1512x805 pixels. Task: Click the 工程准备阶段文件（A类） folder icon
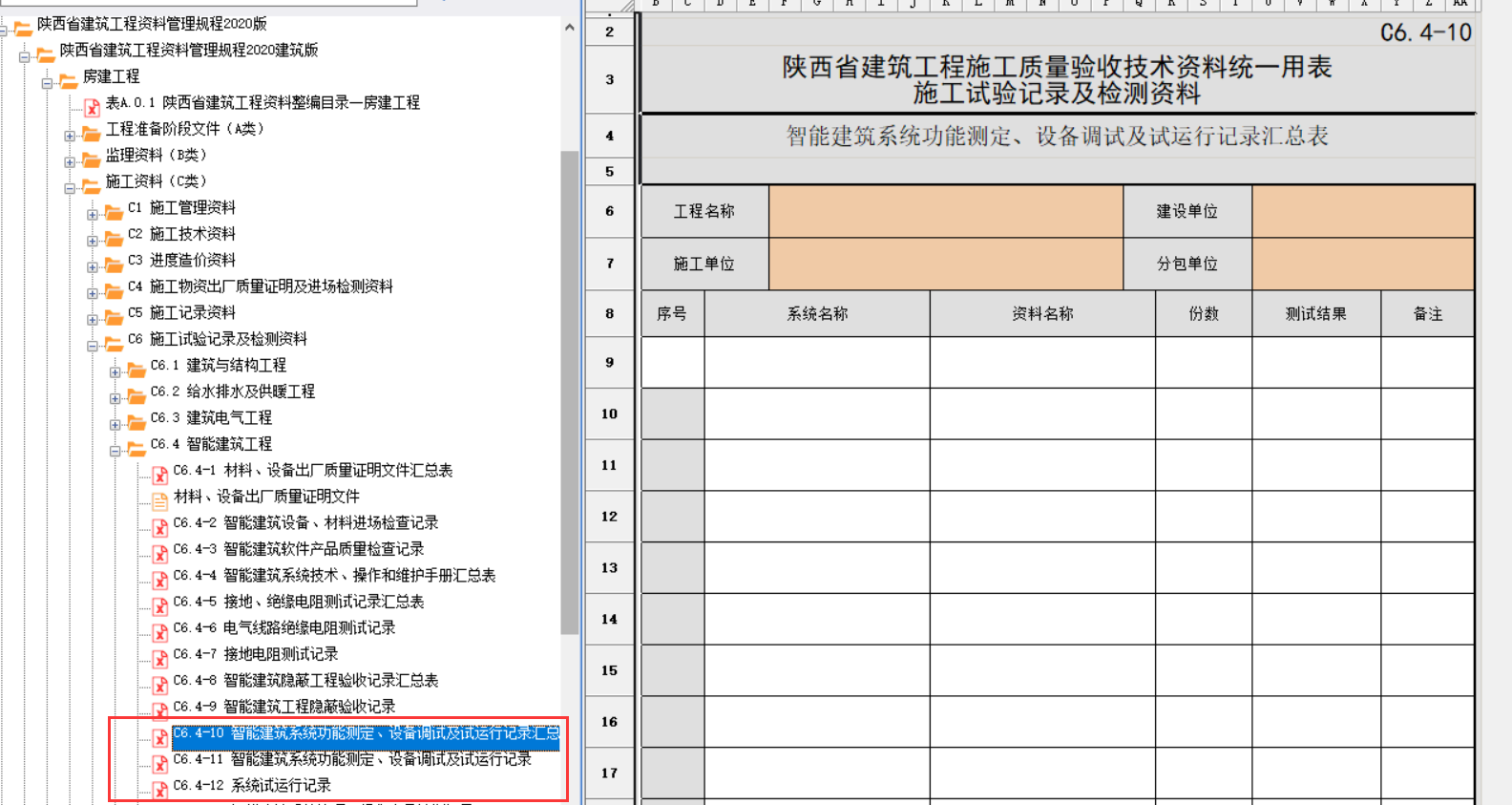(x=92, y=133)
